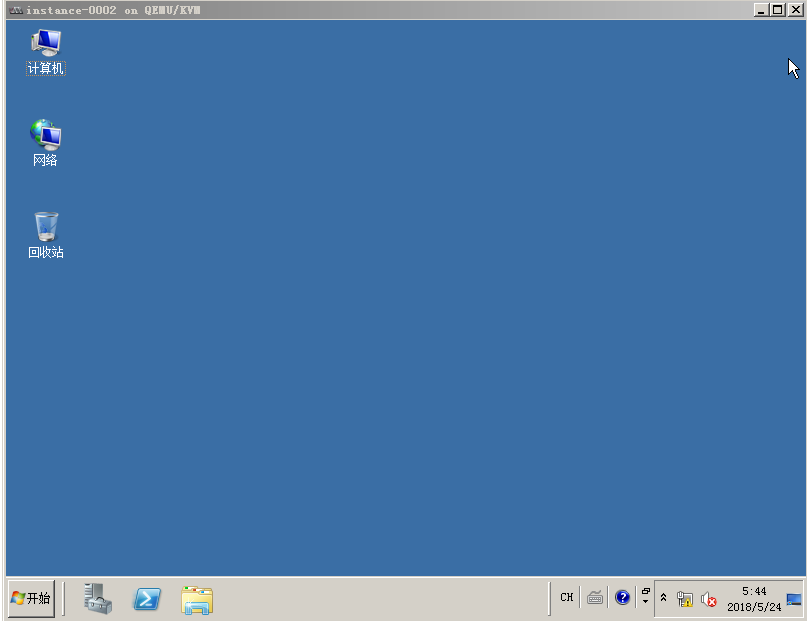Image resolution: width=807 pixels, height=621 pixels.
Task: Select the 计算机 (Computer) desktop icon
Action: [46, 52]
